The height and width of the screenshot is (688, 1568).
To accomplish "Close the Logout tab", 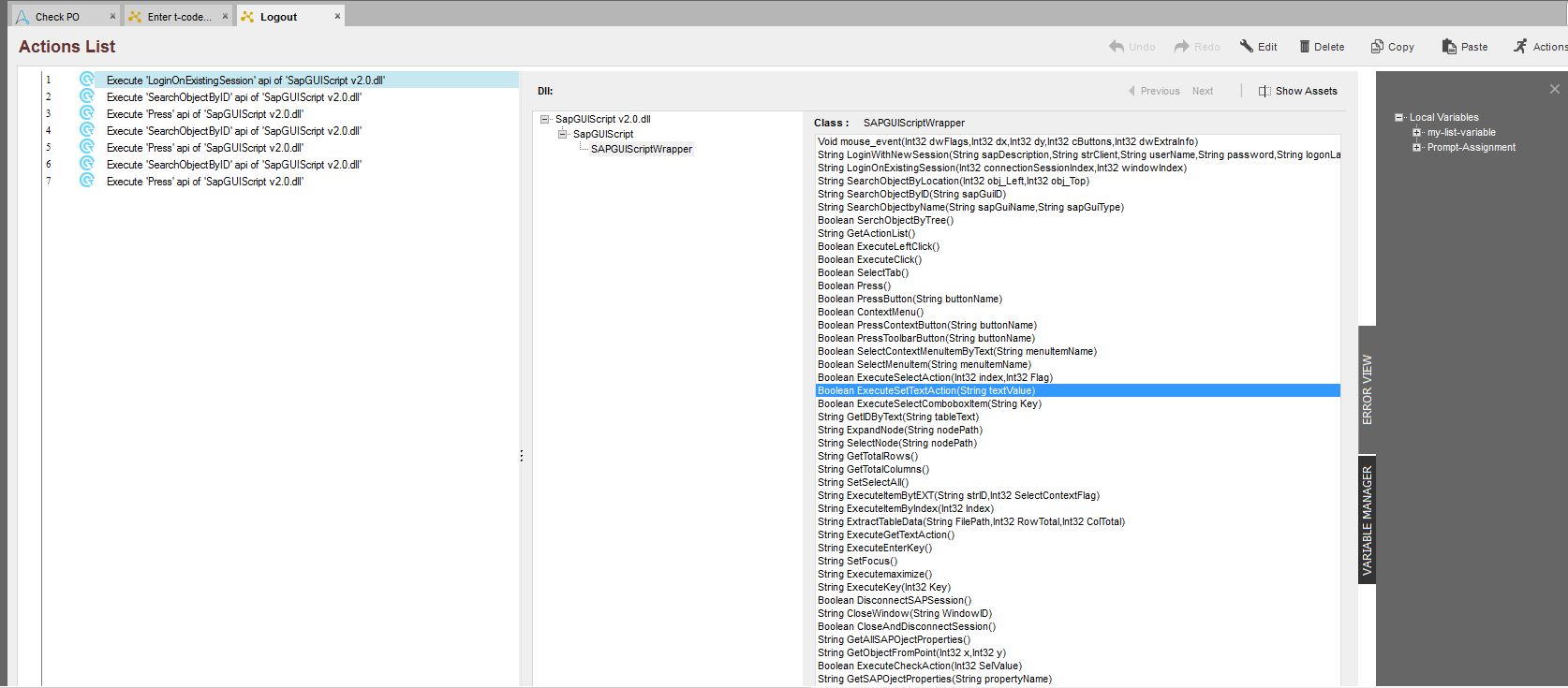I will (x=337, y=16).
